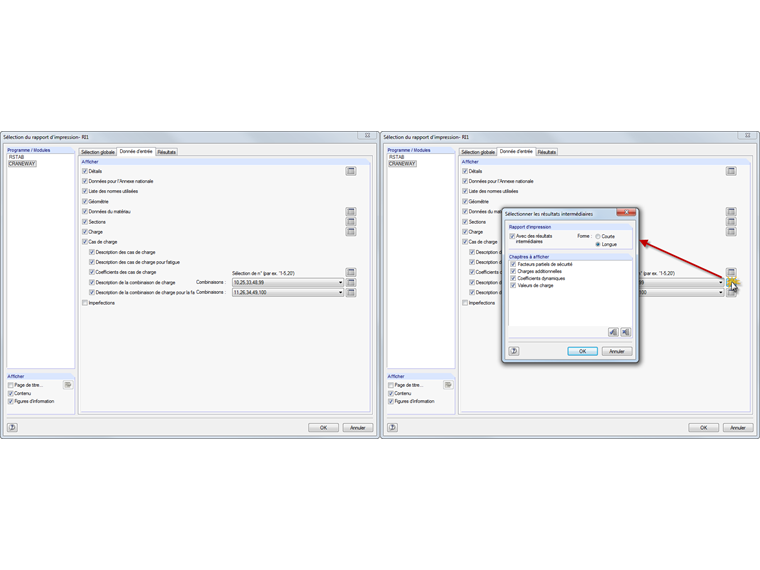
Task: Click uncheck-all icon in intermediate results popup
Action: [x=625, y=332]
